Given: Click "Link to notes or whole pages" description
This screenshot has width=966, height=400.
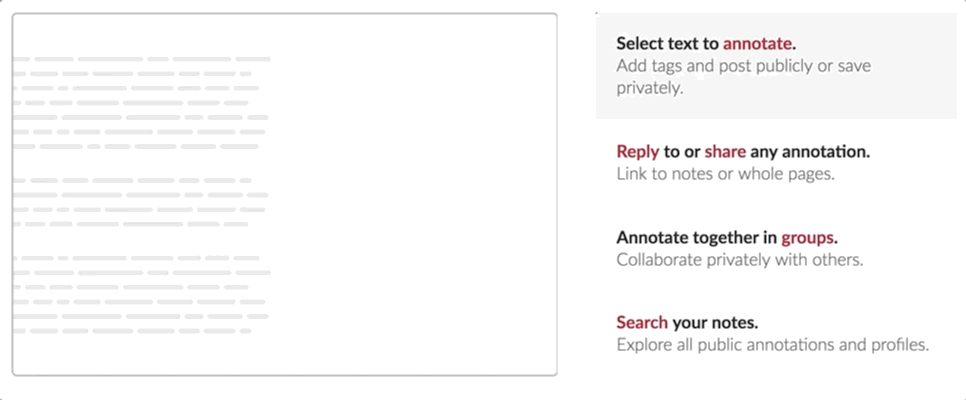Looking at the screenshot, I should click(x=726, y=174).
